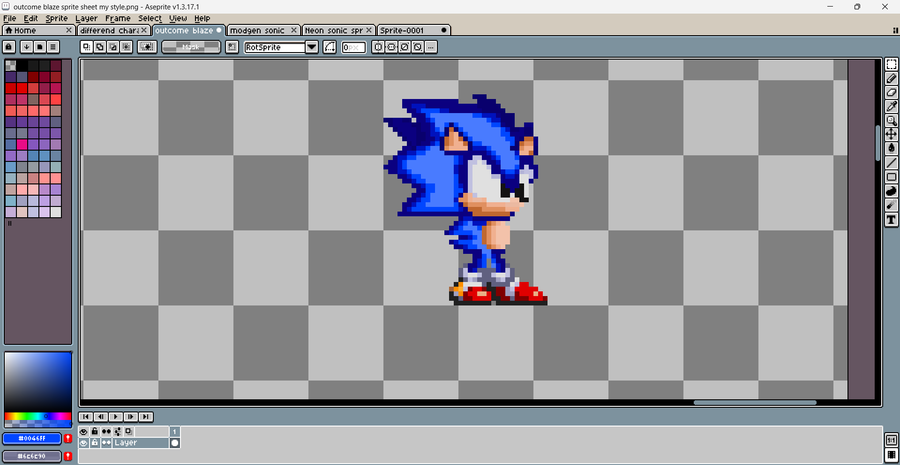The height and width of the screenshot is (465, 900).
Task: Open the Sprite menu
Action: [57, 18]
